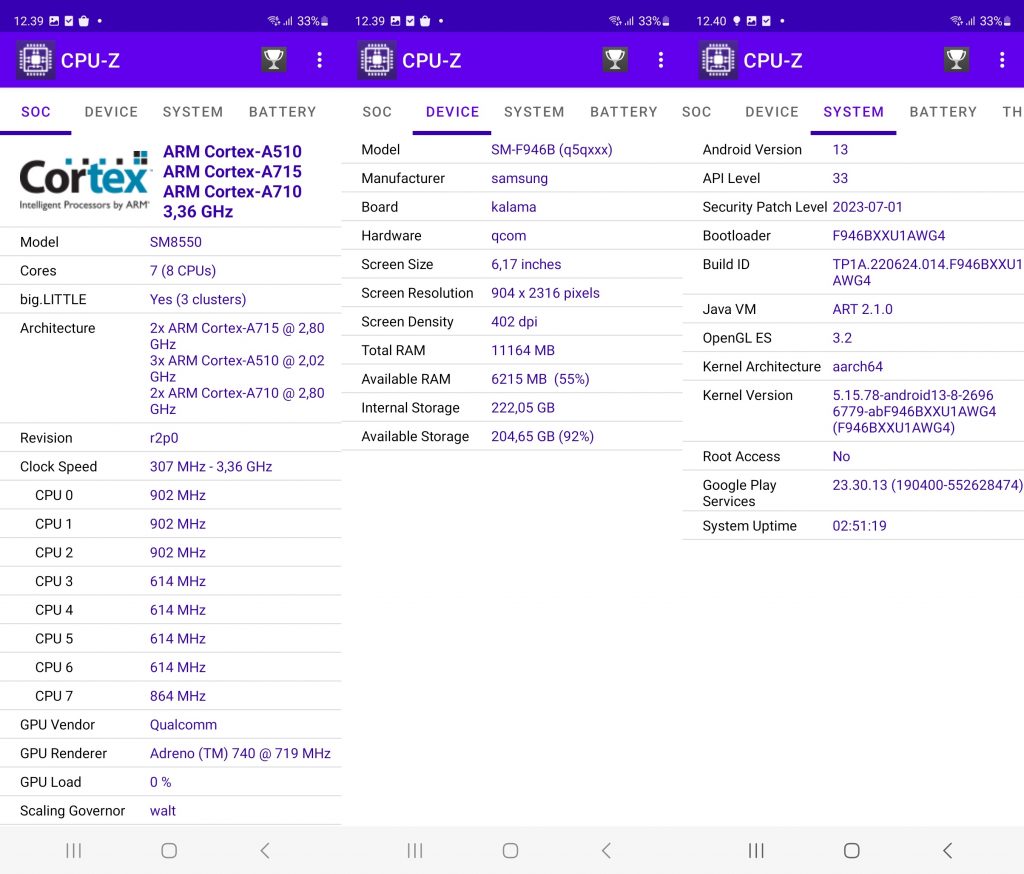This screenshot has width=1024, height=874.
Task: Tap the recent apps button in right panel
Action: (756, 850)
